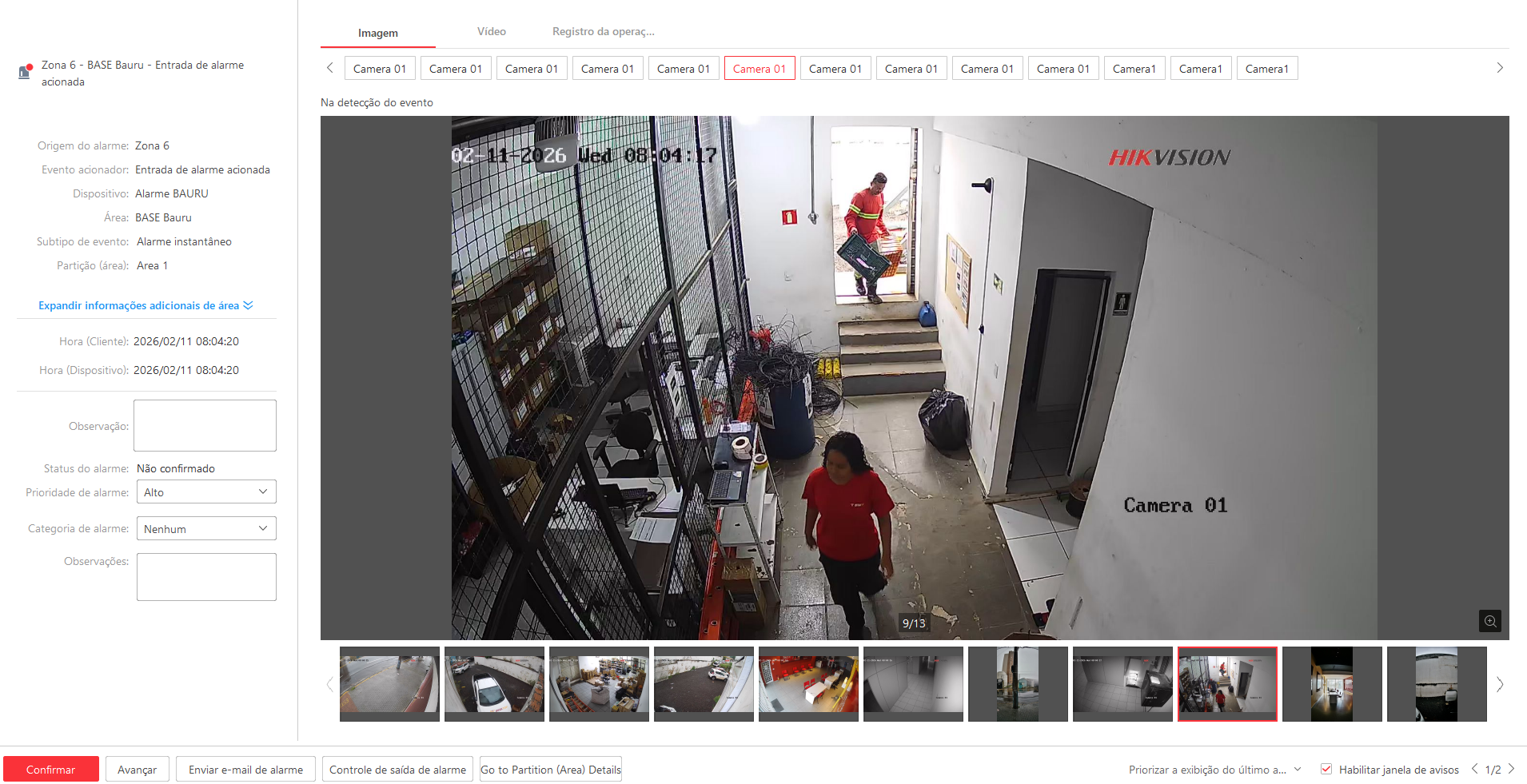Select the first Camera1 tab
Screen dimensions: 1527x784
tap(1134, 69)
